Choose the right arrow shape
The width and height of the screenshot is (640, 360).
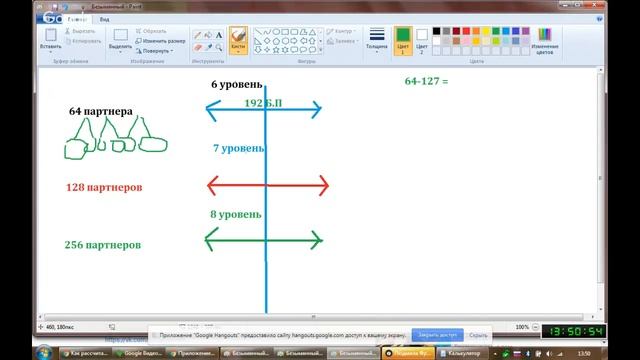(294, 41)
